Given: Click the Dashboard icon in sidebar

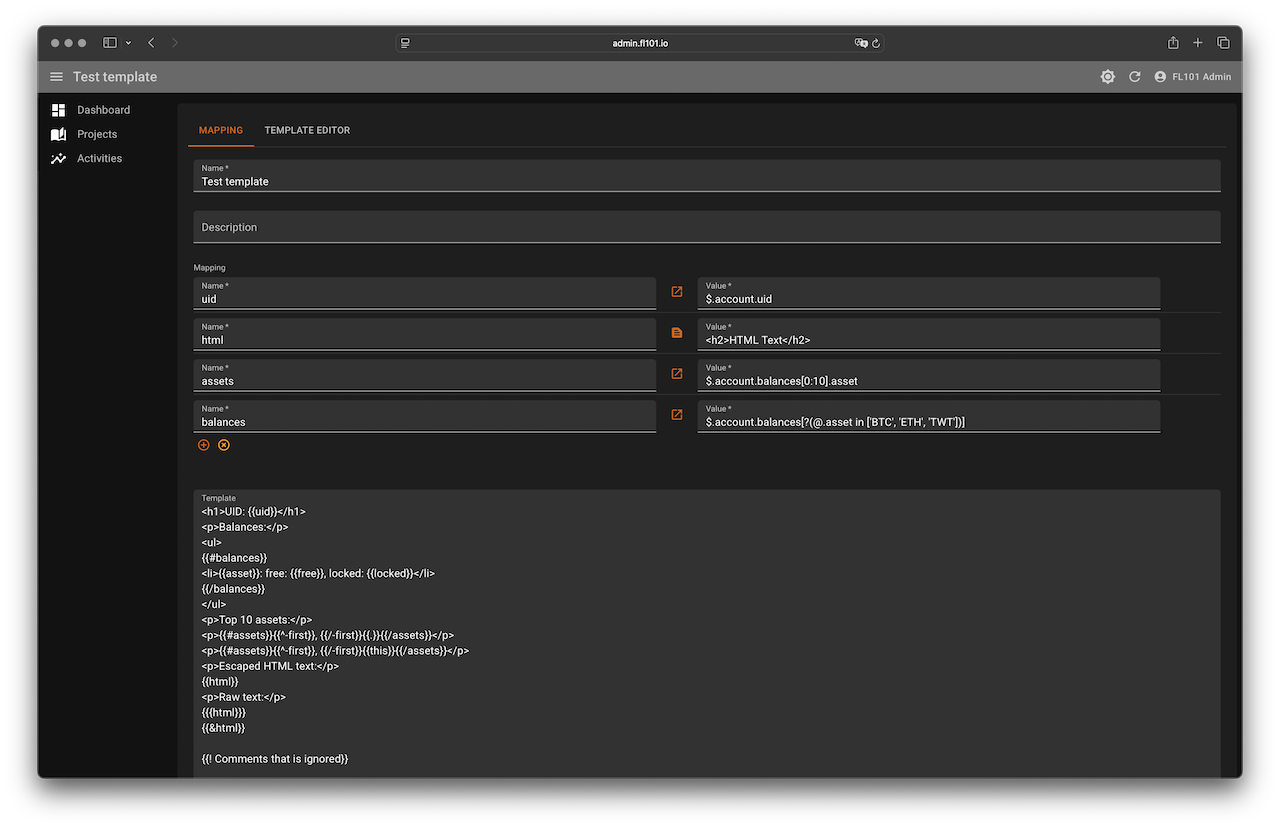Looking at the screenshot, I should pyautogui.click(x=58, y=110).
